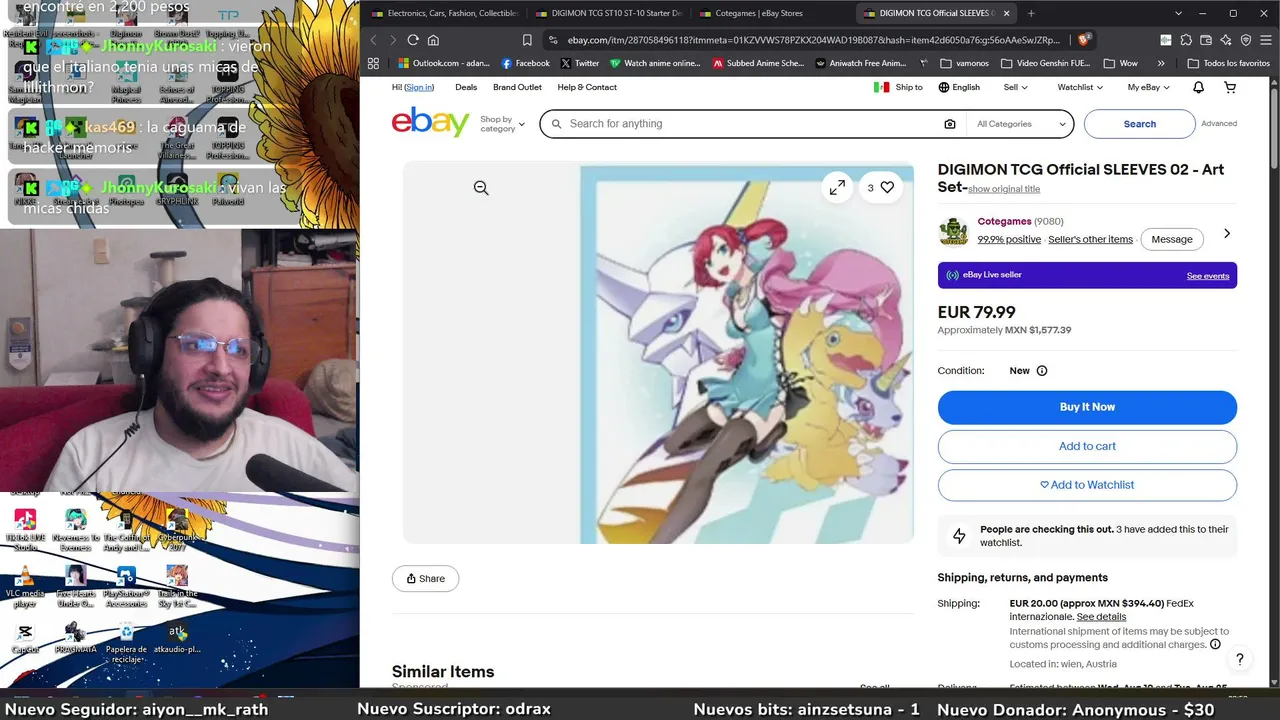Open the Deals menu link
Viewport: 1280px width, 720px height.
tap(466, 88)
